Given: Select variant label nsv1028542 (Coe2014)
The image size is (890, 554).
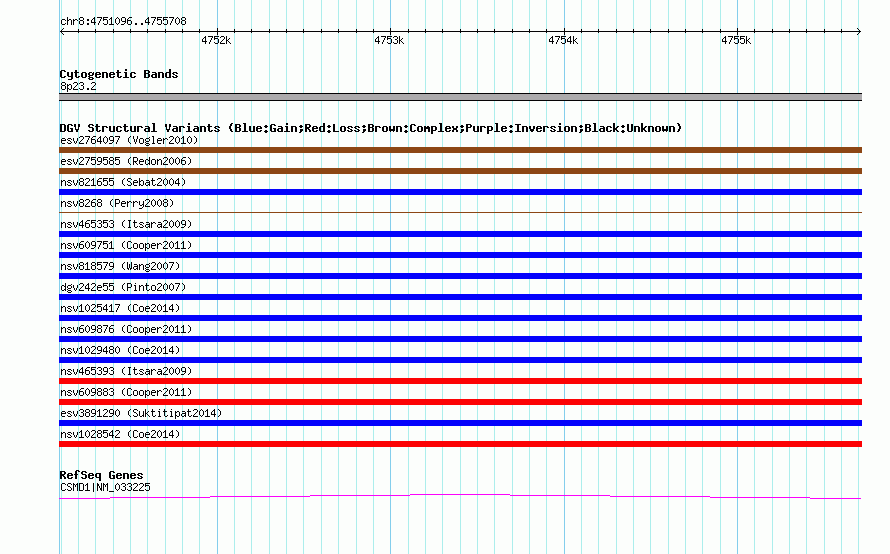Looking at the screenshot, I should click(120, 434).
